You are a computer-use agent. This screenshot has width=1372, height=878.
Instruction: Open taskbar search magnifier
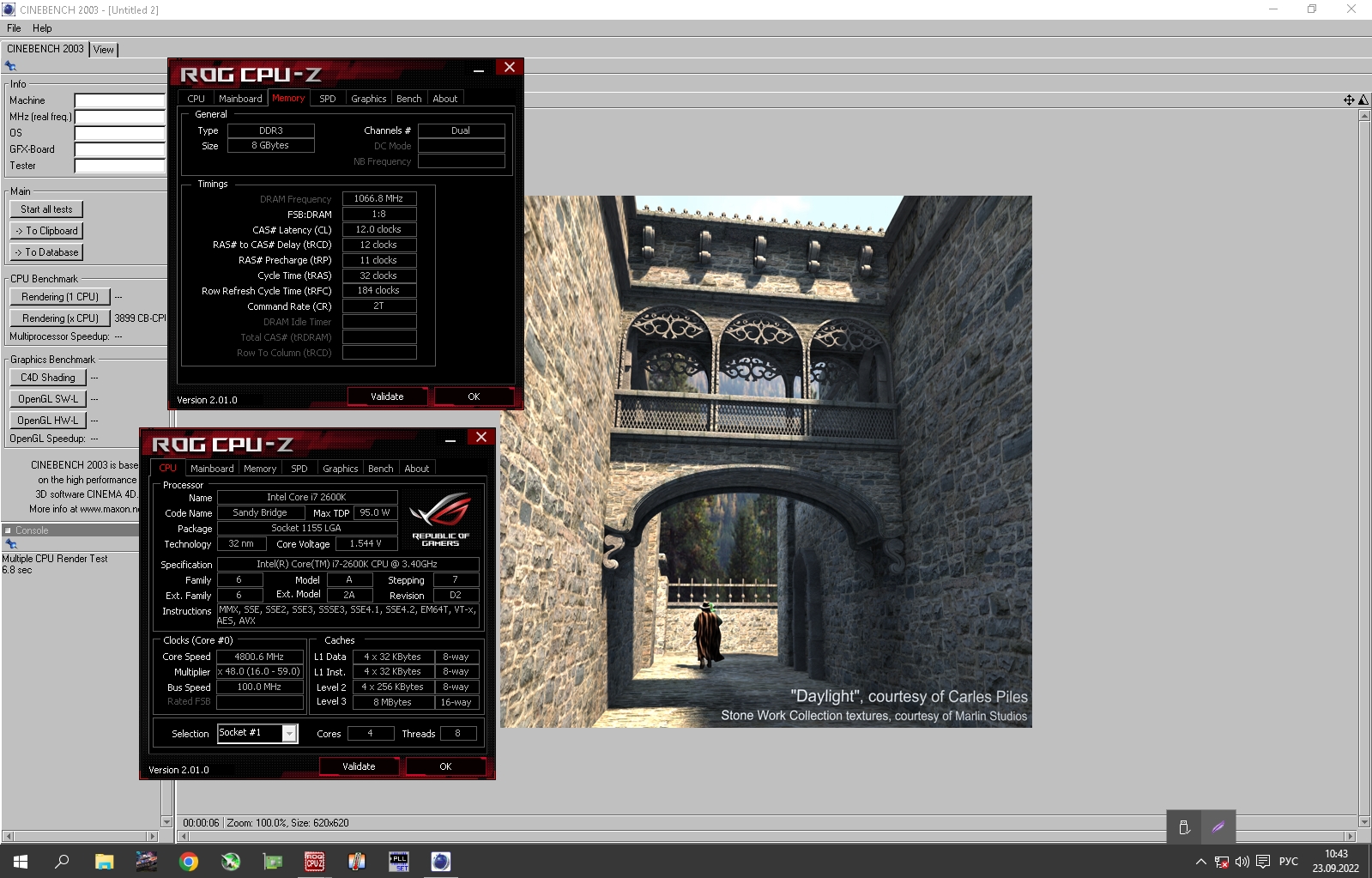point(62,862)
